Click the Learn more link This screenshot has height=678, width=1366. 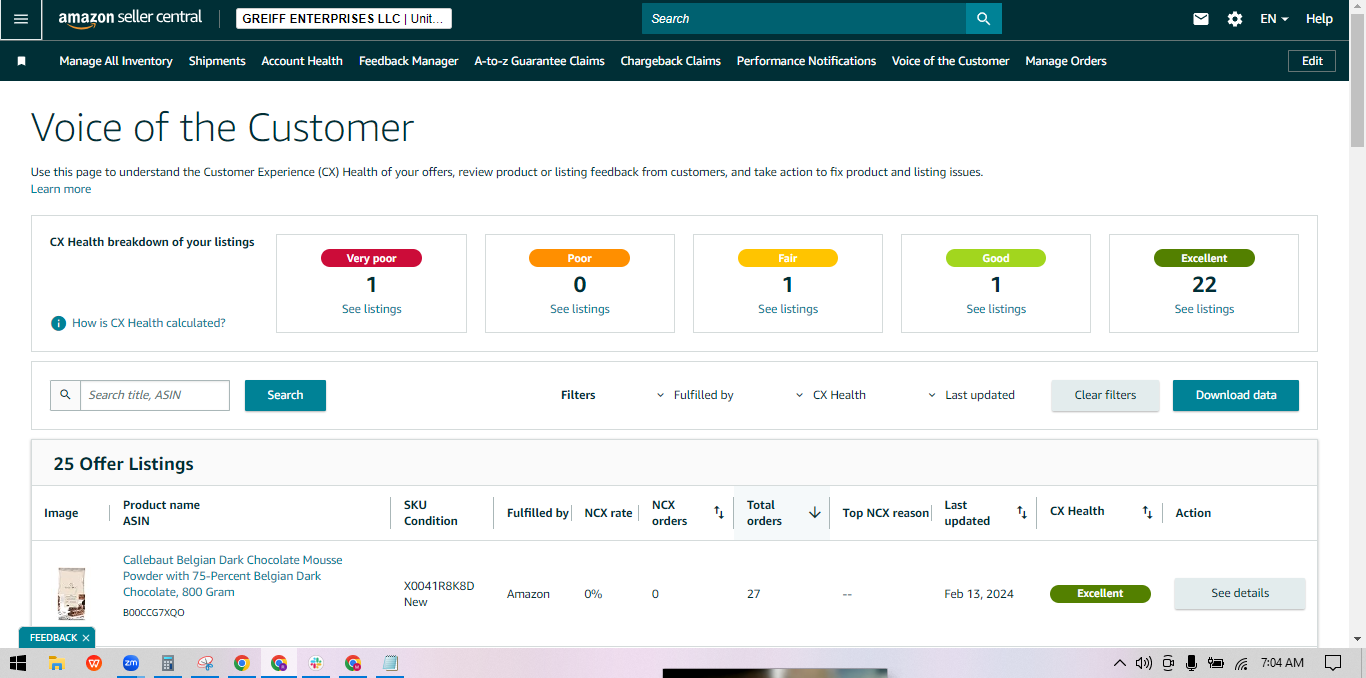click(x=61, y=189)
